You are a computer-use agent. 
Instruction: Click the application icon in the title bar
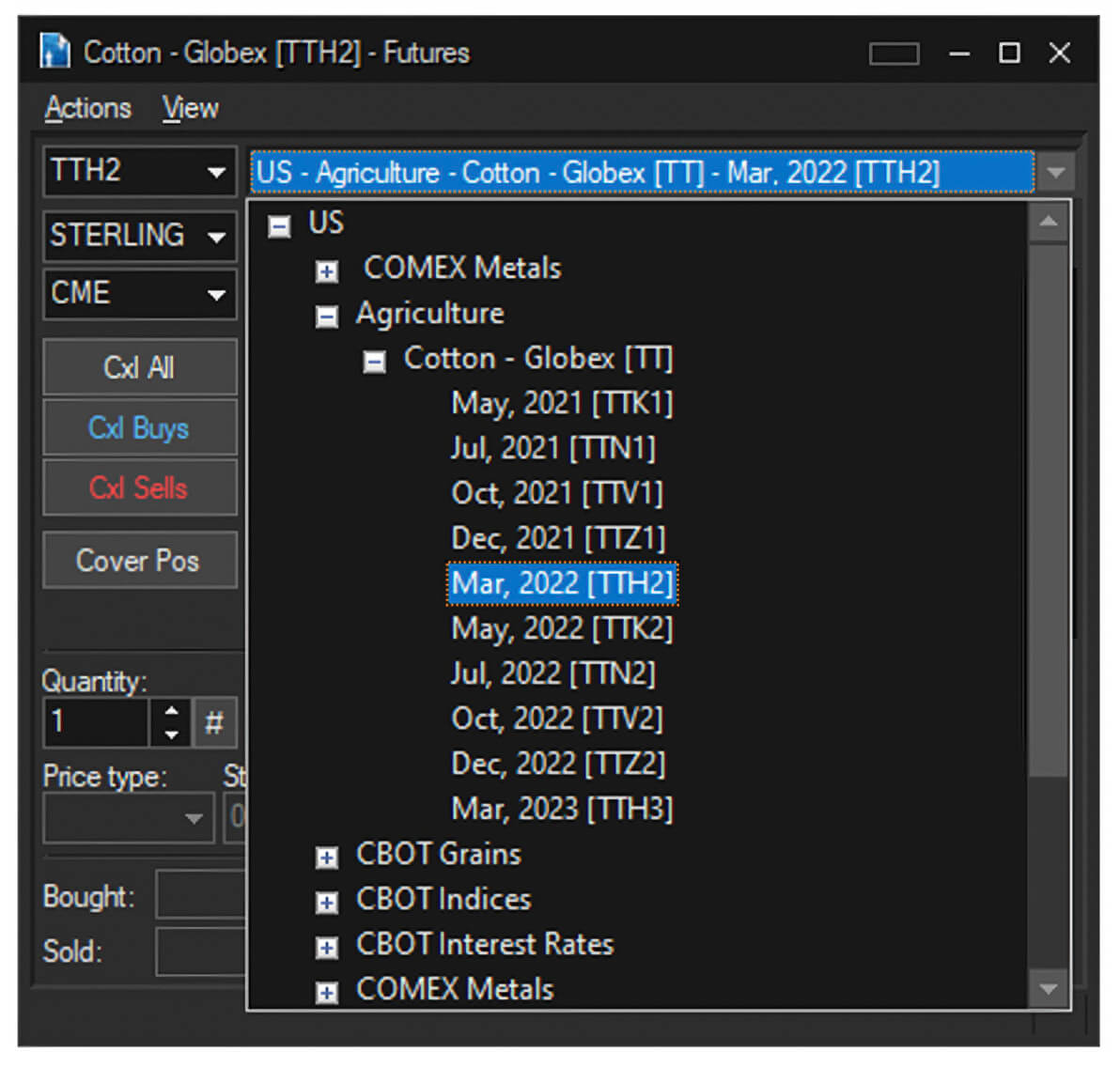[x=55, y=52]
